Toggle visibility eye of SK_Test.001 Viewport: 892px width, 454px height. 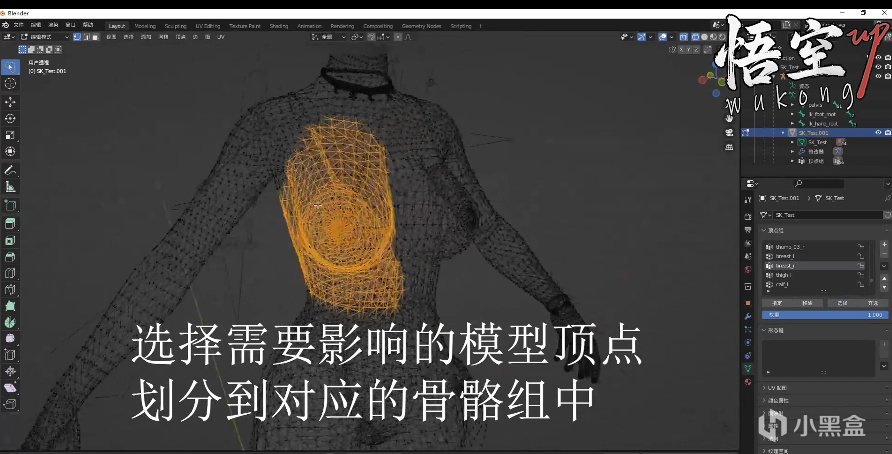[x=878, y=133]
